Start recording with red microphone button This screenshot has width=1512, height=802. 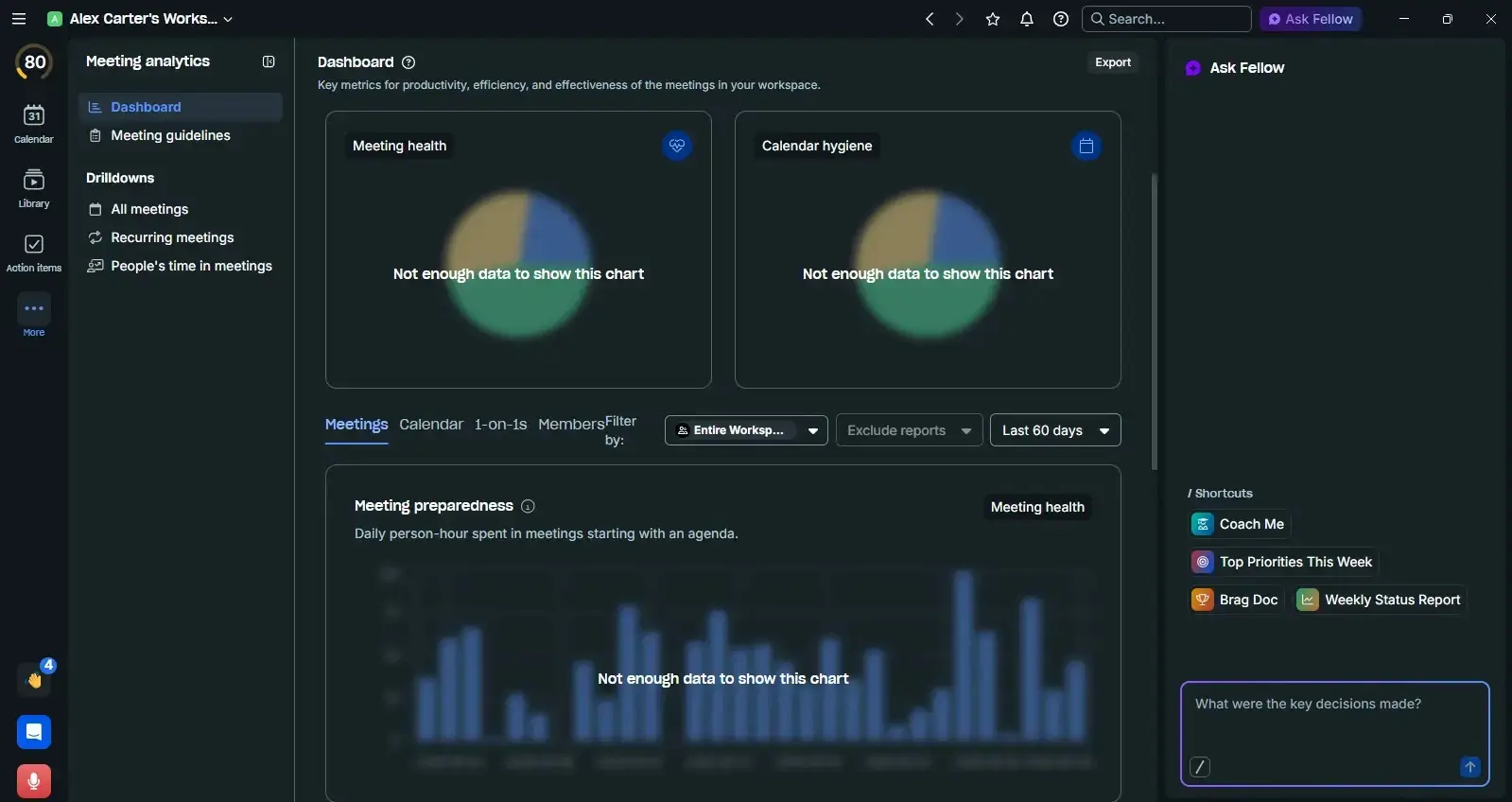34,781
